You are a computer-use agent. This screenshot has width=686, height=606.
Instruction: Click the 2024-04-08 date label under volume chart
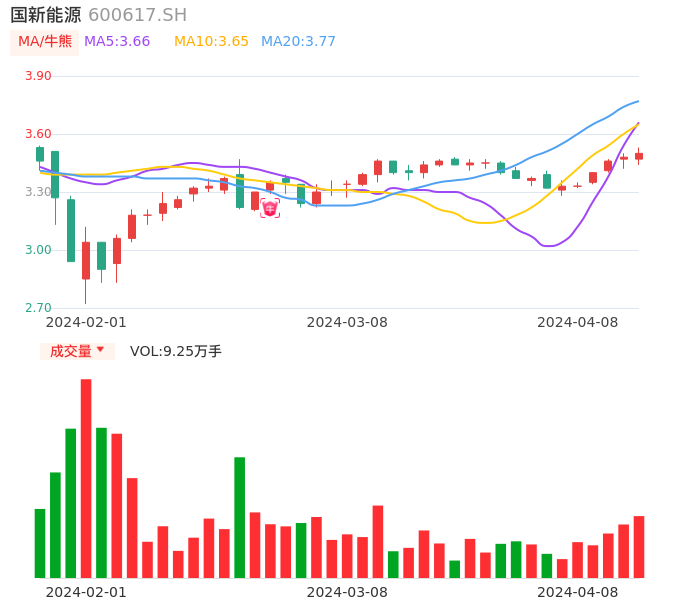point(578,591)
